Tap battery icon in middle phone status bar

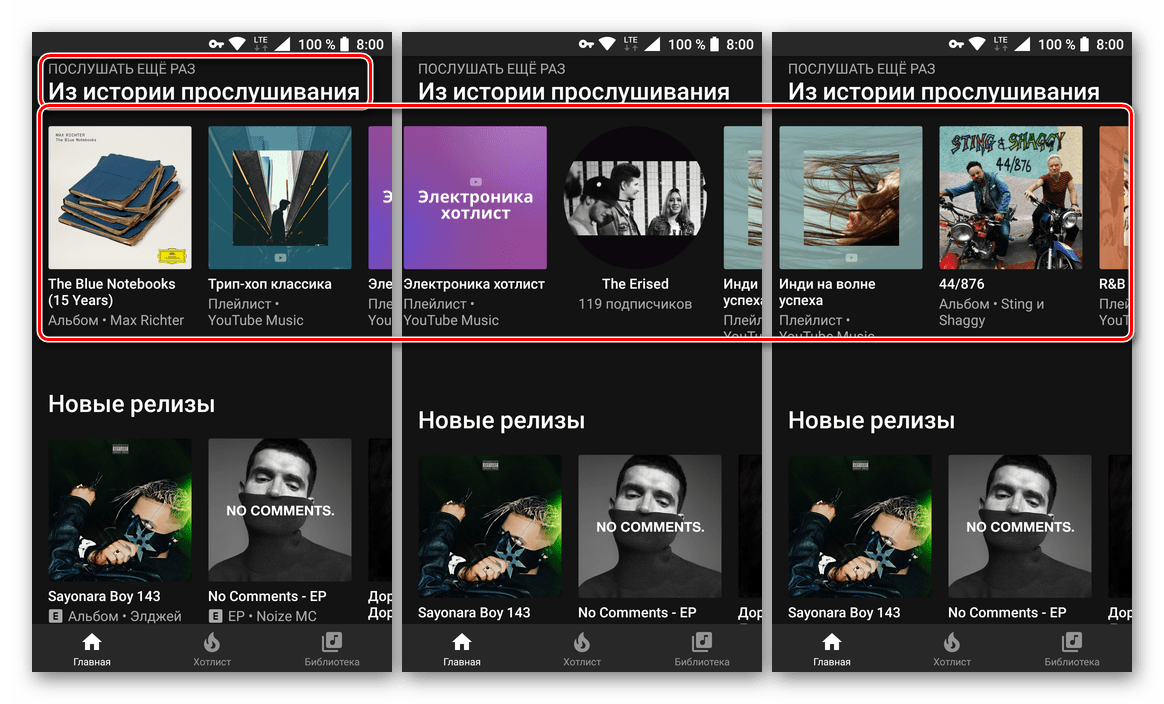714,44
